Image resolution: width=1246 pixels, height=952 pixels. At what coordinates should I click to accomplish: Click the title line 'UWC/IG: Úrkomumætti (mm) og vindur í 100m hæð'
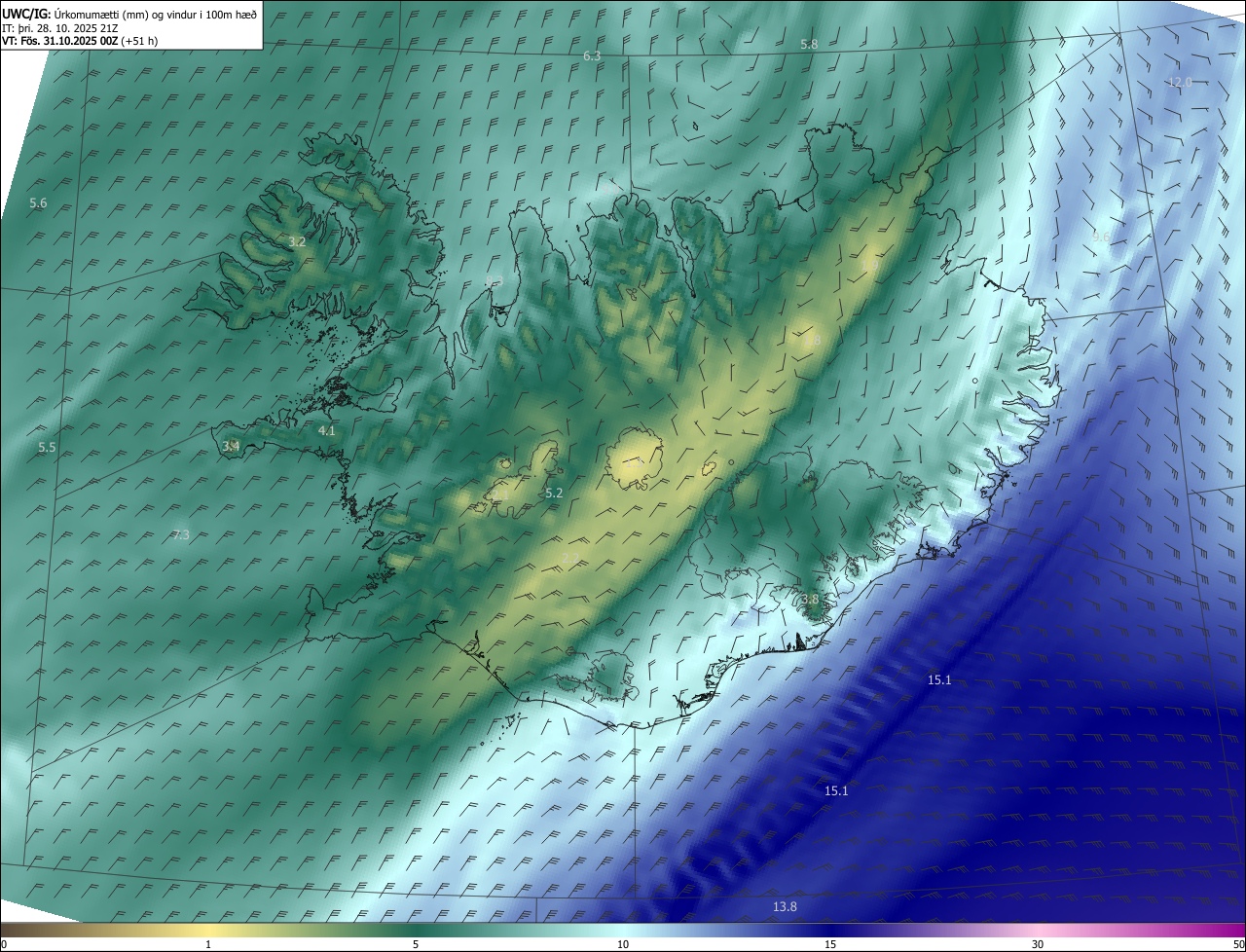(x=129, y=14)
